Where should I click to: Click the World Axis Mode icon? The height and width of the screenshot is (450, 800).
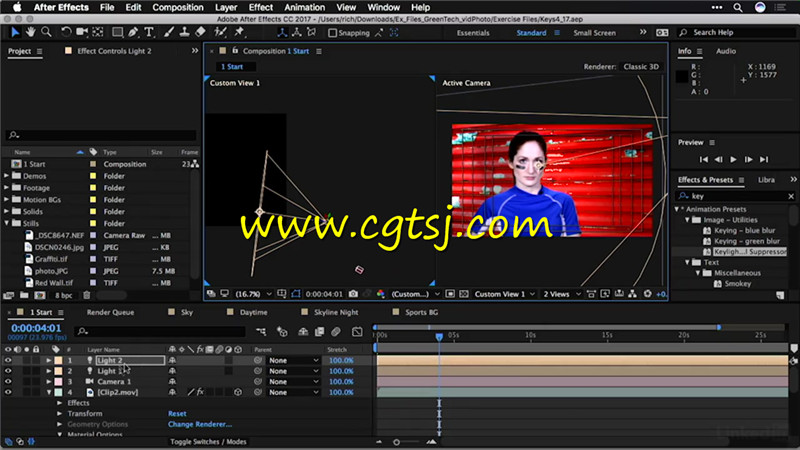(x=296, y=32)
